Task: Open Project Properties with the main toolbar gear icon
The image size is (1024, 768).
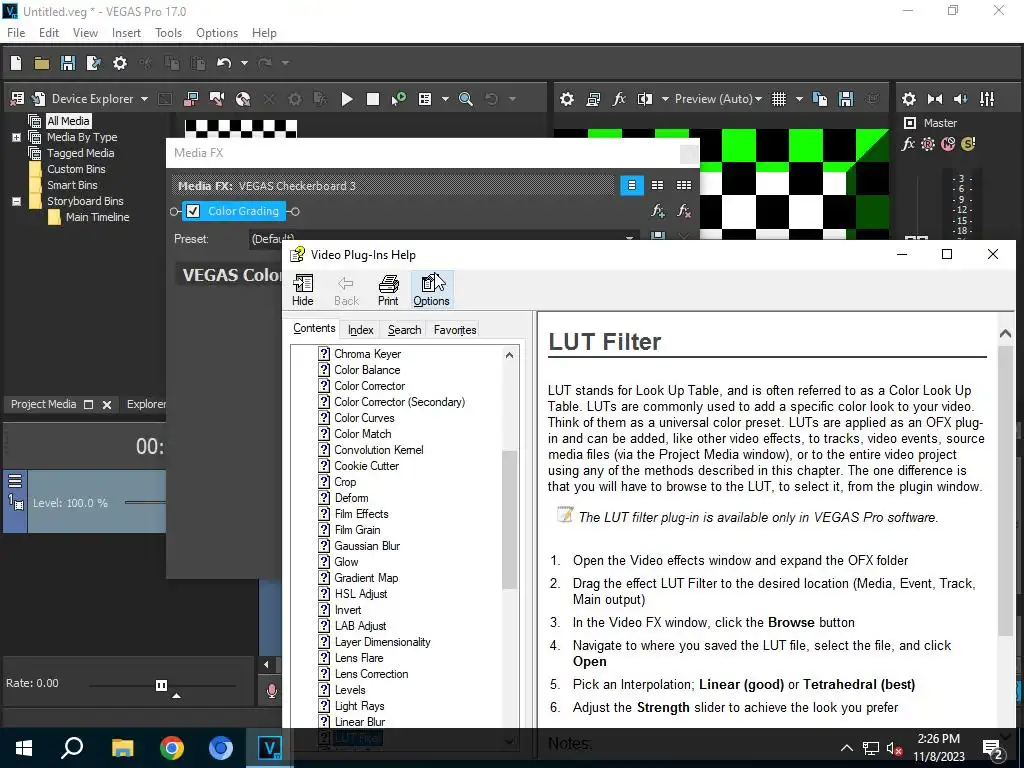Action: point(120,63)
